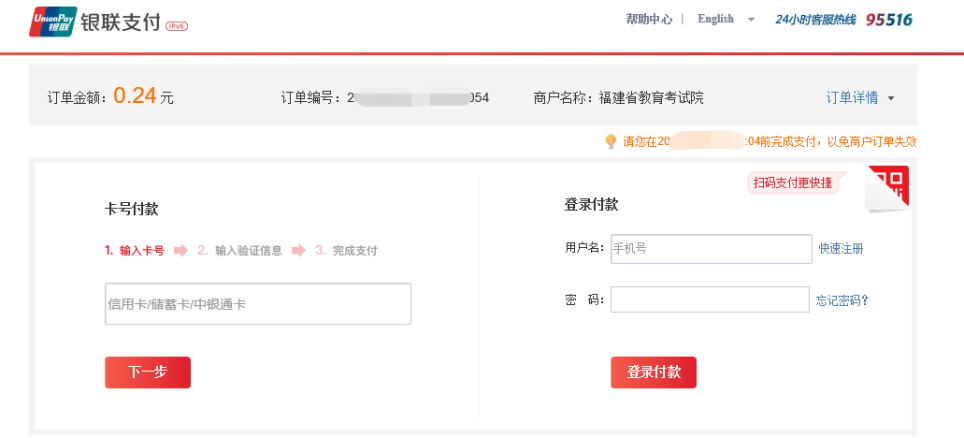Screen dimensions: 964x438
Task: Click the 扫码支付更快捷 tooltip bubble
Action: tap(794, 183)
